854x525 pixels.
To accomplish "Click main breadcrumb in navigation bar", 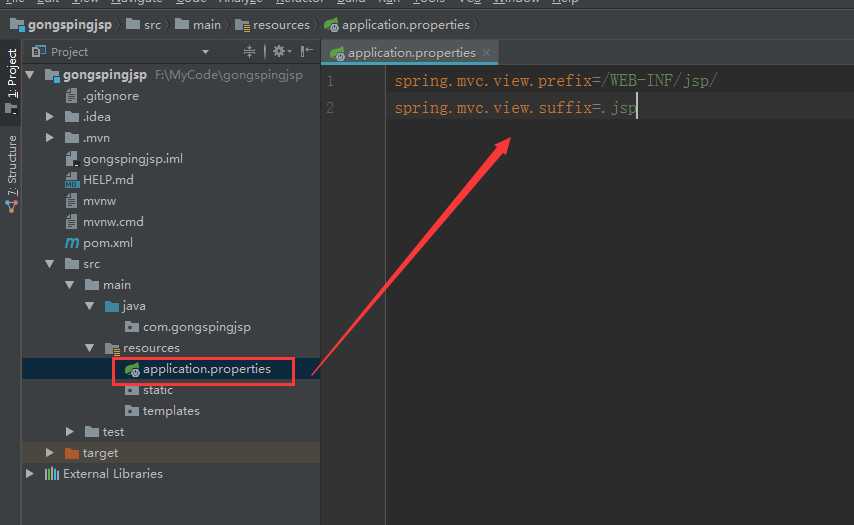I will click(x=198, y=25).
